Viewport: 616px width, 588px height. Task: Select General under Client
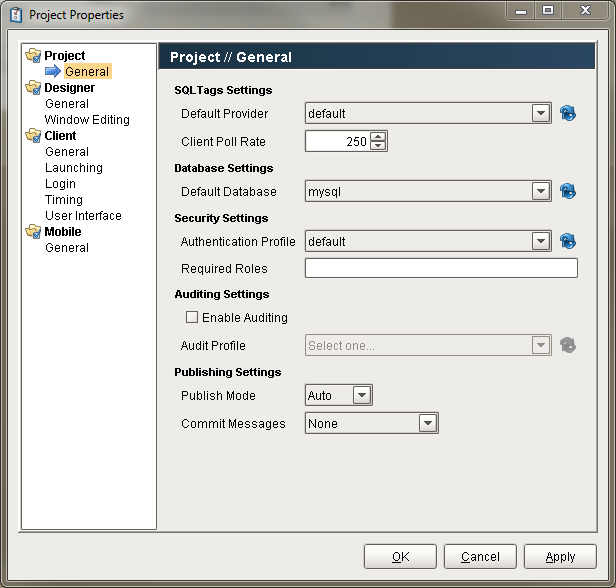[67, 152]
